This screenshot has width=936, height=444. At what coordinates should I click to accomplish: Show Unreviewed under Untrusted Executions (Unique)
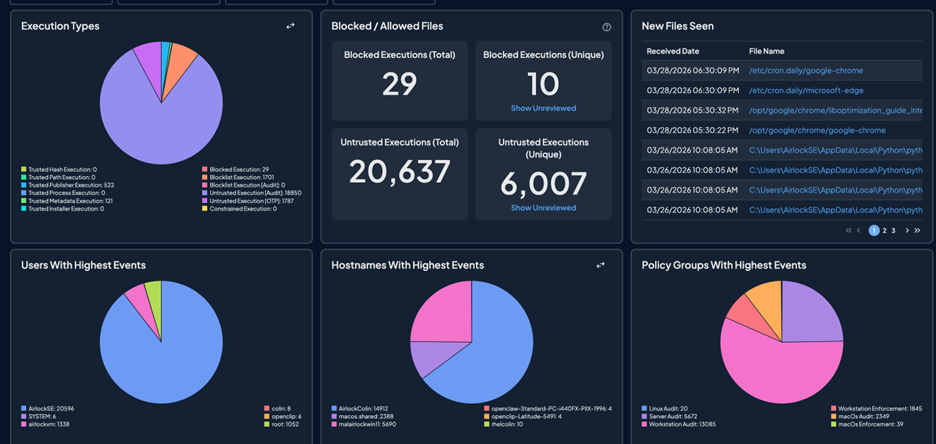click(x=543, y=208)
